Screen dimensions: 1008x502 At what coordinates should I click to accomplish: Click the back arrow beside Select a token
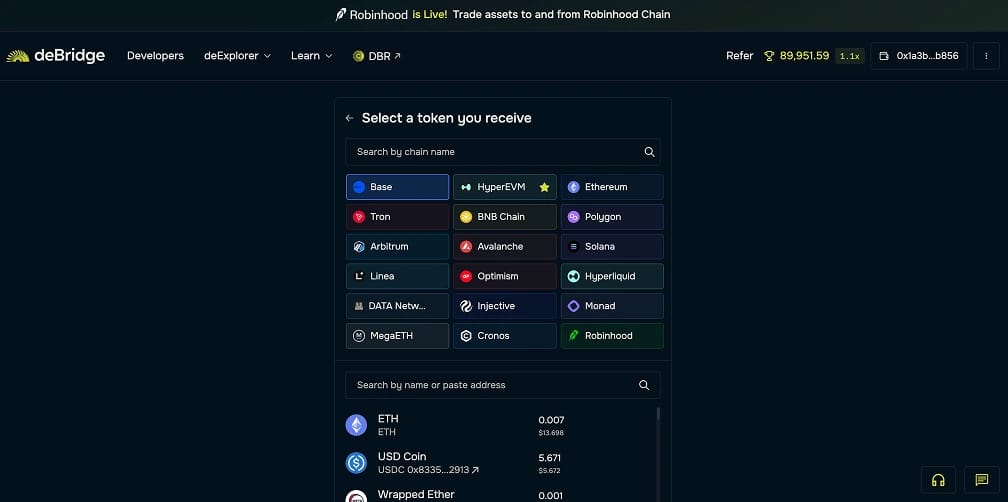(349, 118)
